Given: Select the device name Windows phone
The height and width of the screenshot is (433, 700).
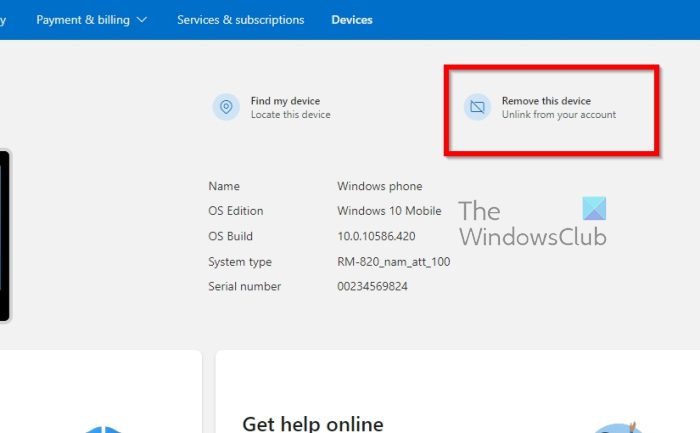Looking at the screenshot, I should [x=379, y=186].
